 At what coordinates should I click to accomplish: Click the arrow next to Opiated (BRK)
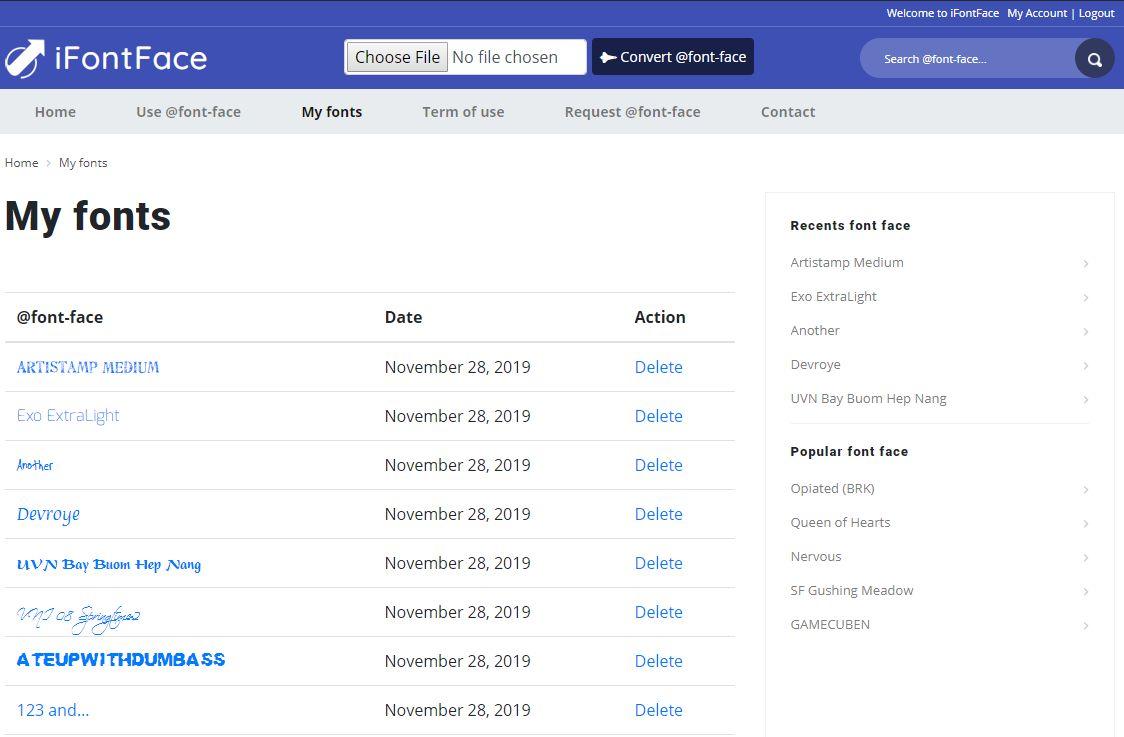(x=1085, y=490)
